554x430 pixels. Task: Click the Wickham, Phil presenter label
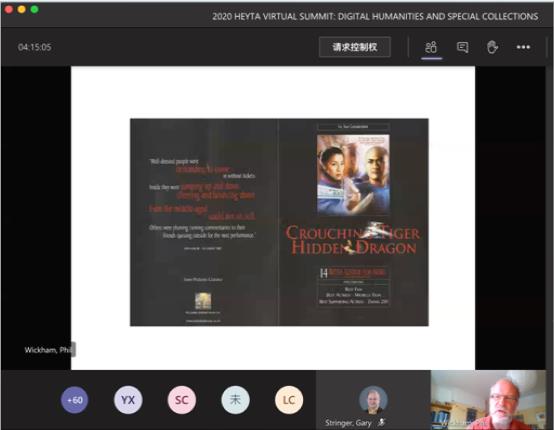[48, 350]
